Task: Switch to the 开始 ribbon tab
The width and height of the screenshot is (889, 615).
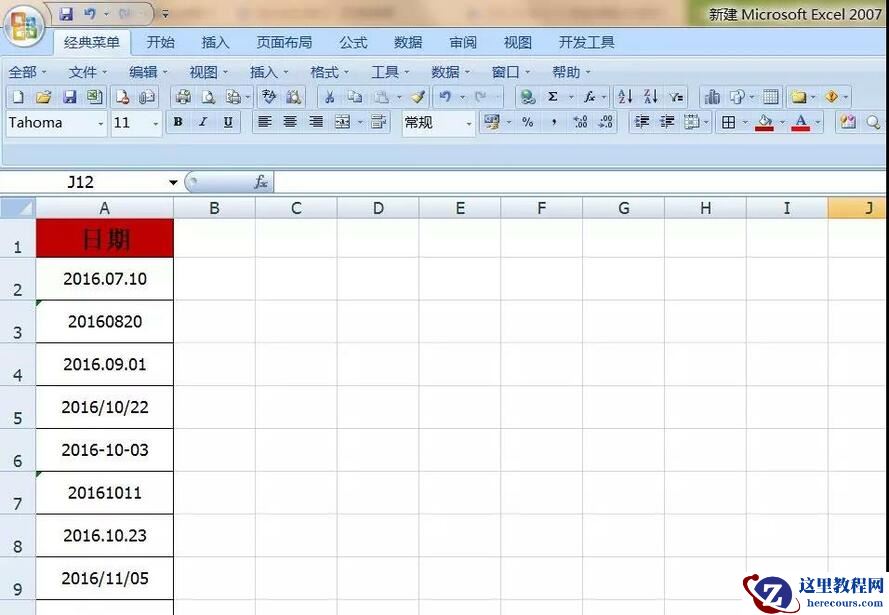Action: [160, 42]
